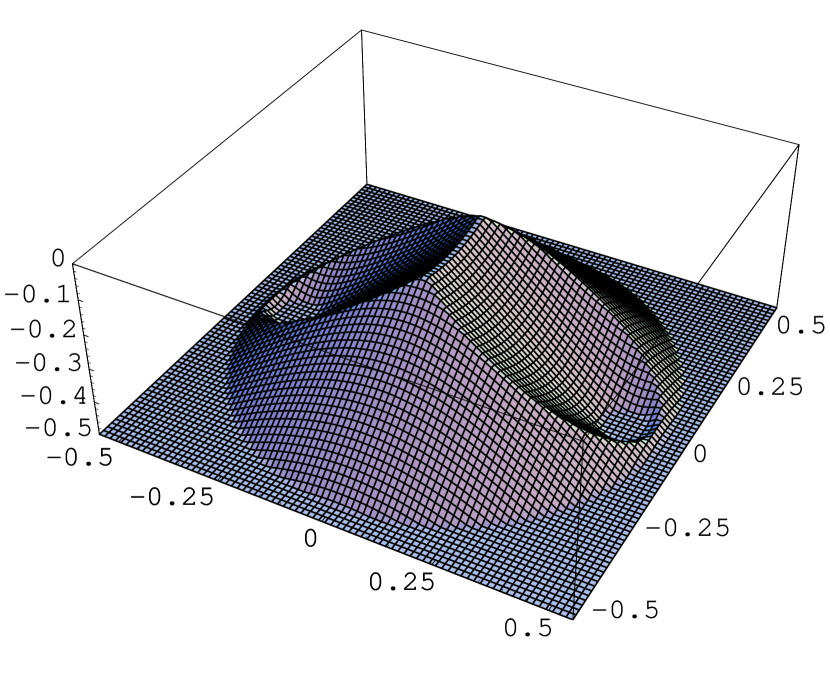This screenshot has height=674, width=830.
Task: Click the -0.3 vertical axis tick label
Action: coord(48,364)
